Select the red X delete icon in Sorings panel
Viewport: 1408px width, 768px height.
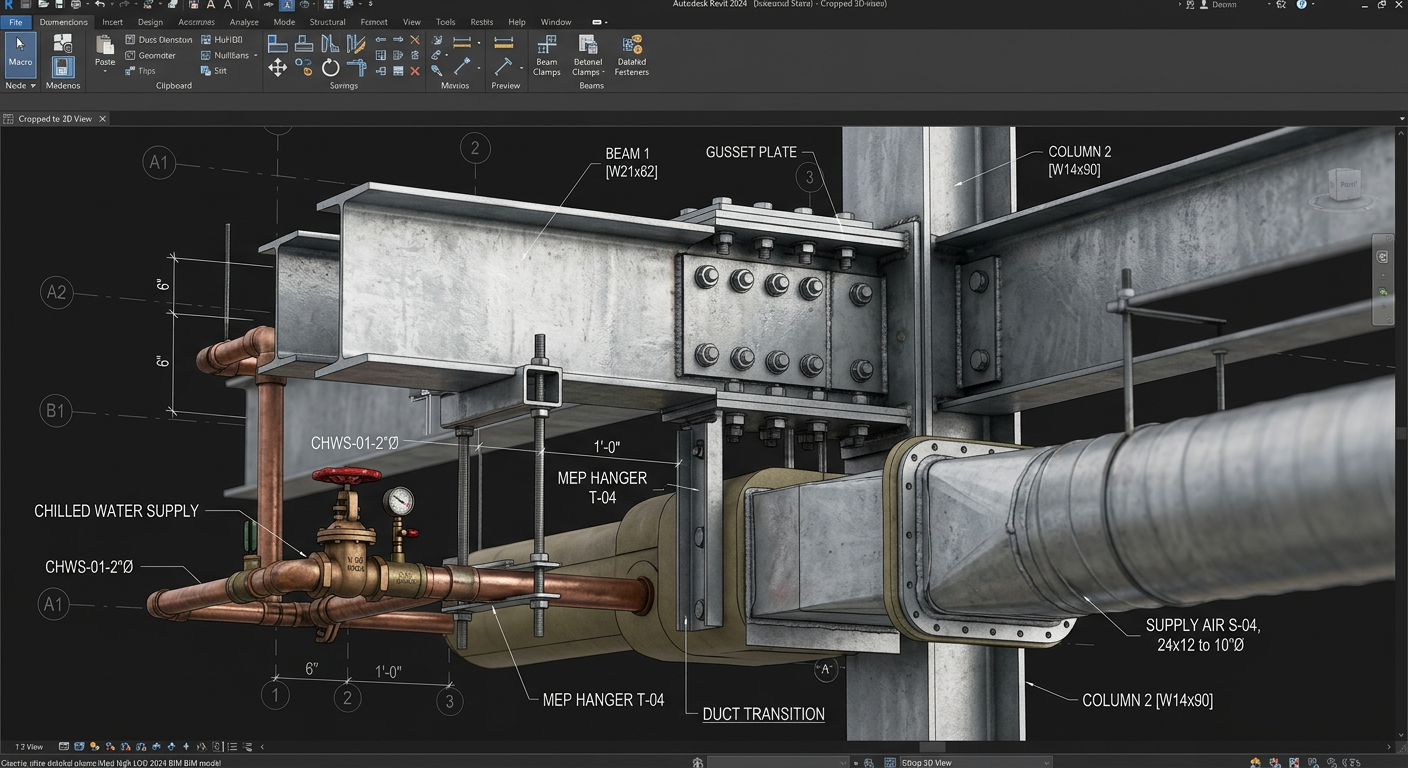point(414,71)
